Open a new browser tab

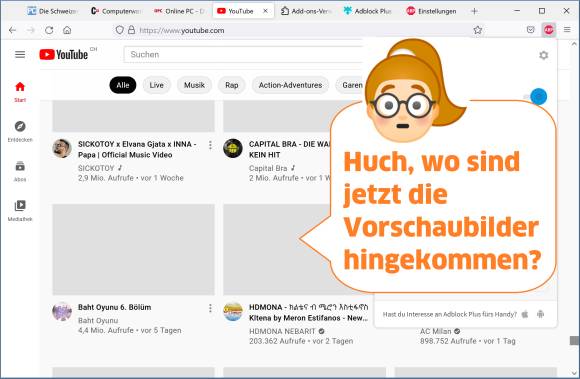point(474,11)
